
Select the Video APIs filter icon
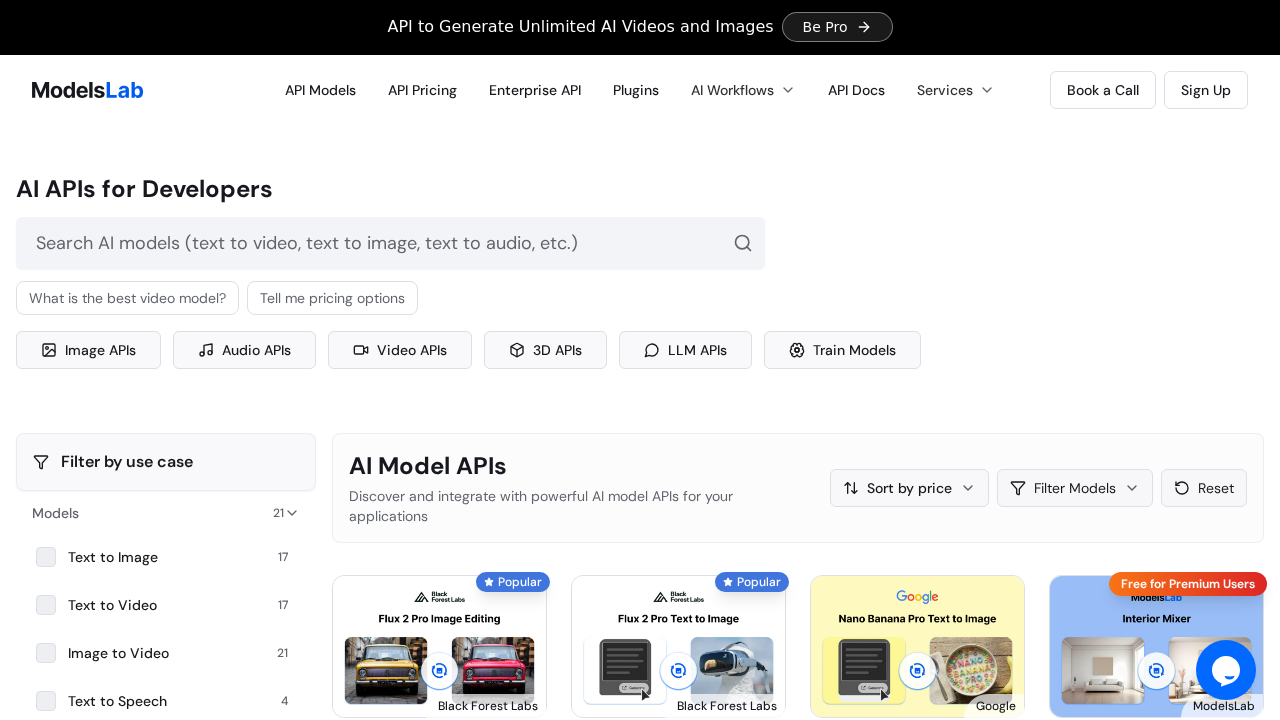(360, 350)
